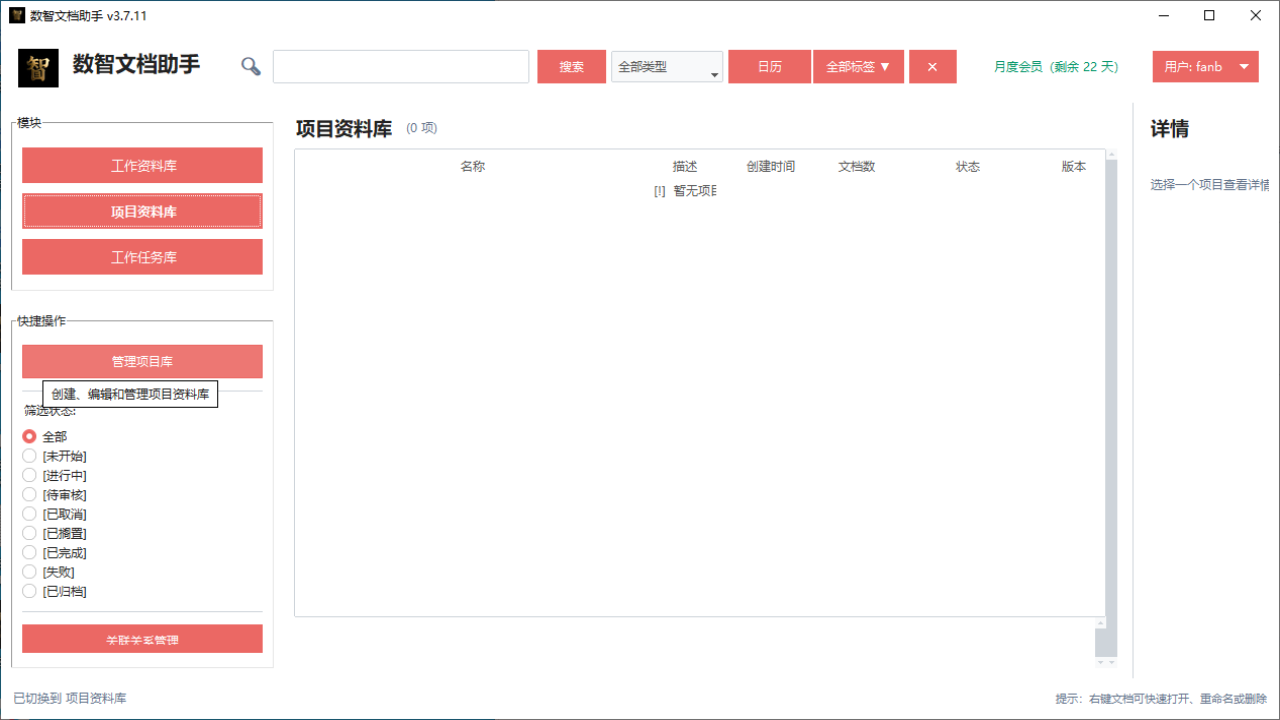Click the title bar app icon
Screen dimensions: 1280x720
click(17, 16)
